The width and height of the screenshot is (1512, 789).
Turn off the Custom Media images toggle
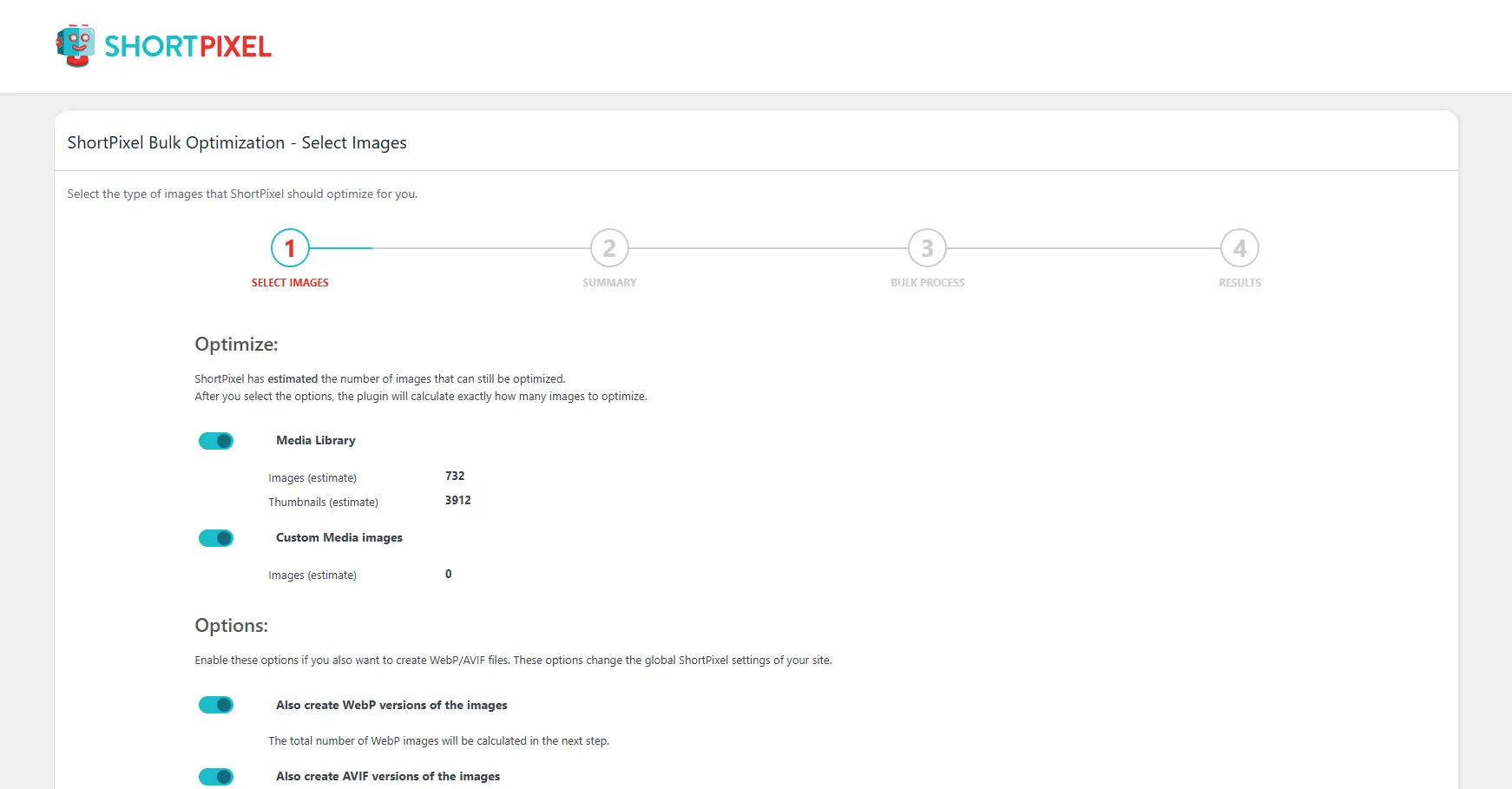[x=215, y=537]
